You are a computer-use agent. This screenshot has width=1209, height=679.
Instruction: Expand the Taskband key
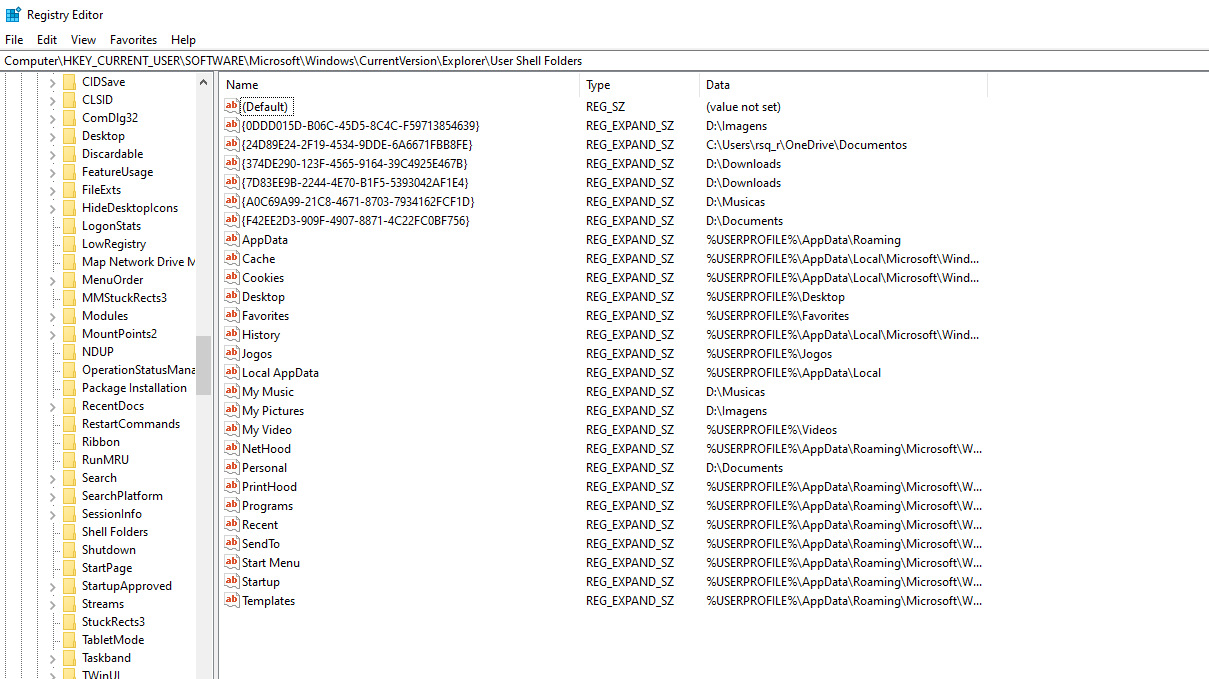(x=53, y=658)
